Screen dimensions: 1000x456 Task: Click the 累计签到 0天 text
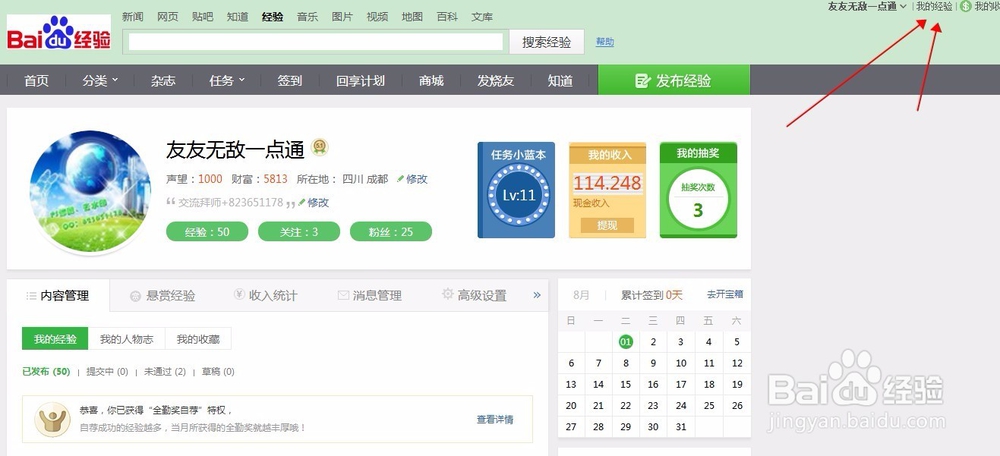[652, 295]
